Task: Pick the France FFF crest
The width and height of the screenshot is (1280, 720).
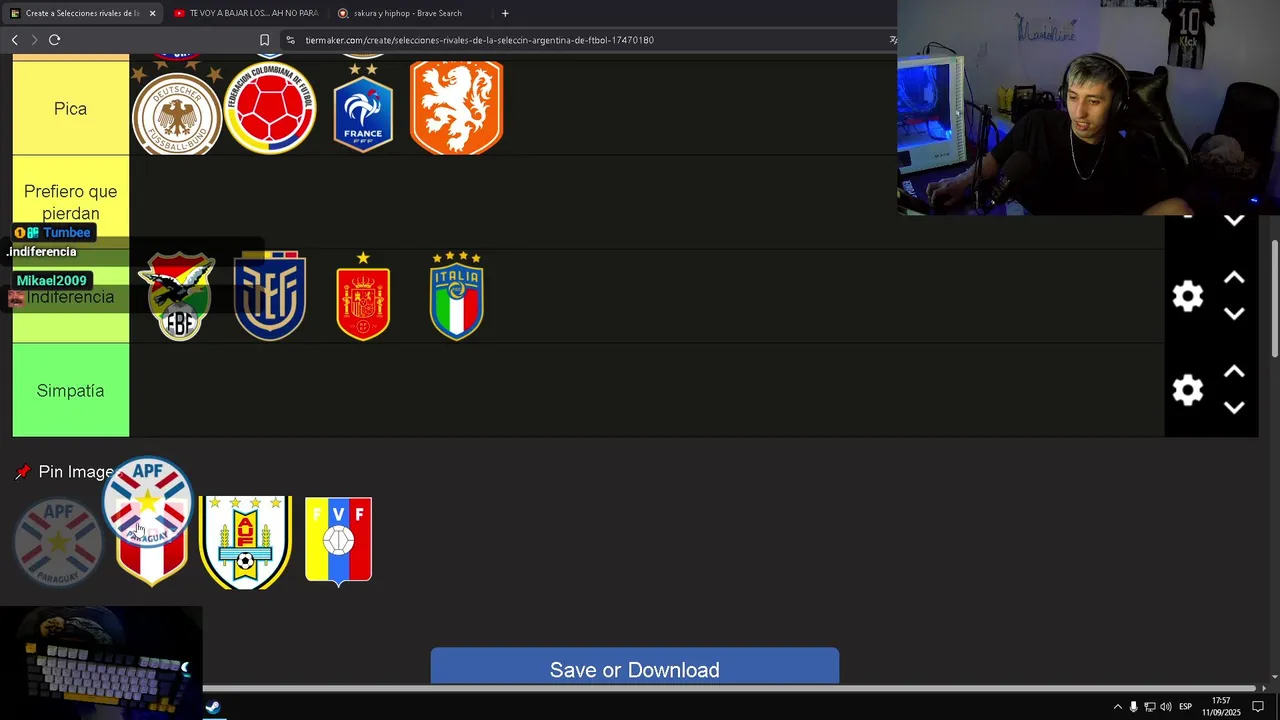Action: pyautogui.click(x=363, y=108)
